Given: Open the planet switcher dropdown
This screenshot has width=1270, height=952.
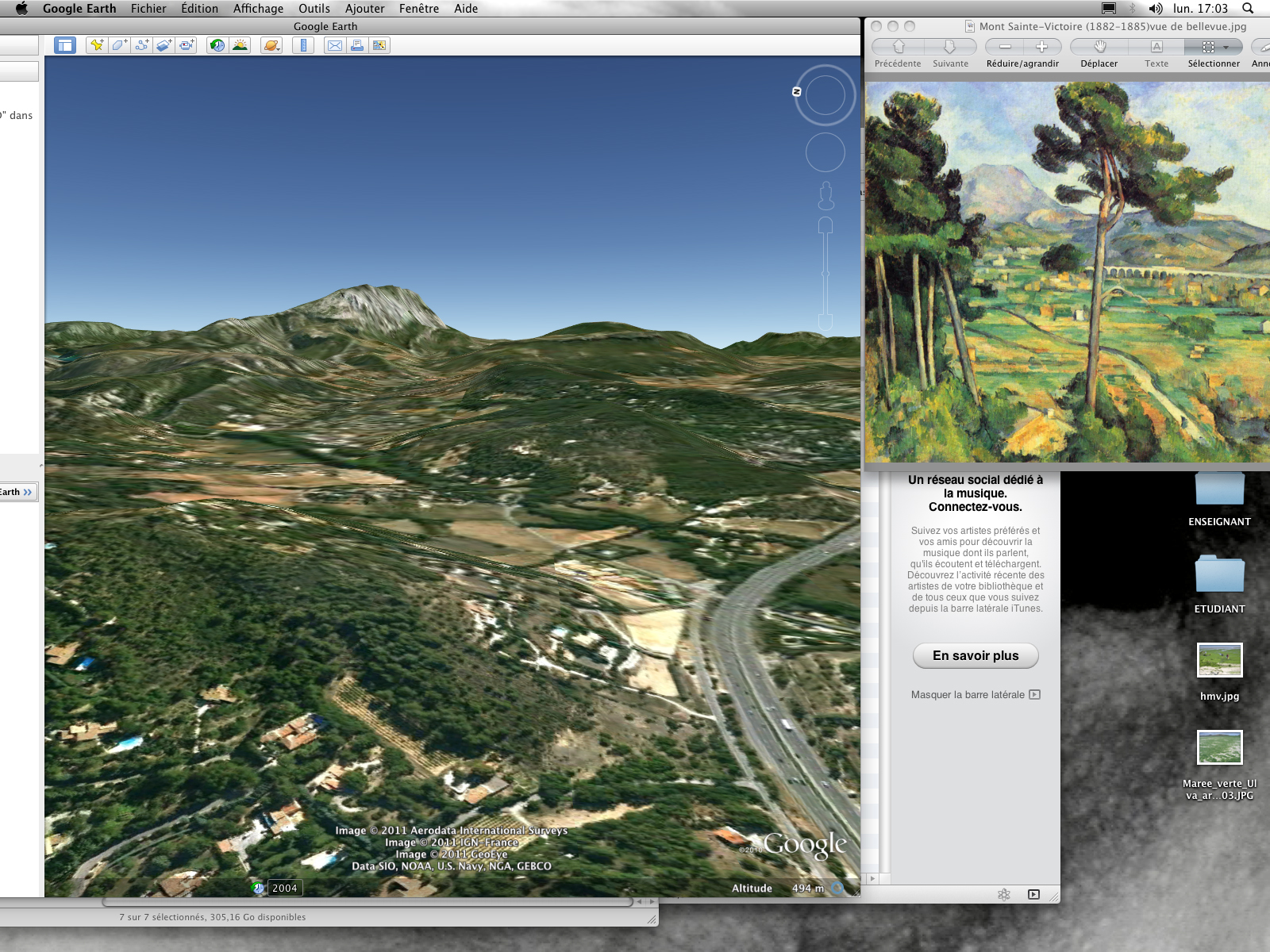Looking at the screenshot, I should (x=271, y=45).
